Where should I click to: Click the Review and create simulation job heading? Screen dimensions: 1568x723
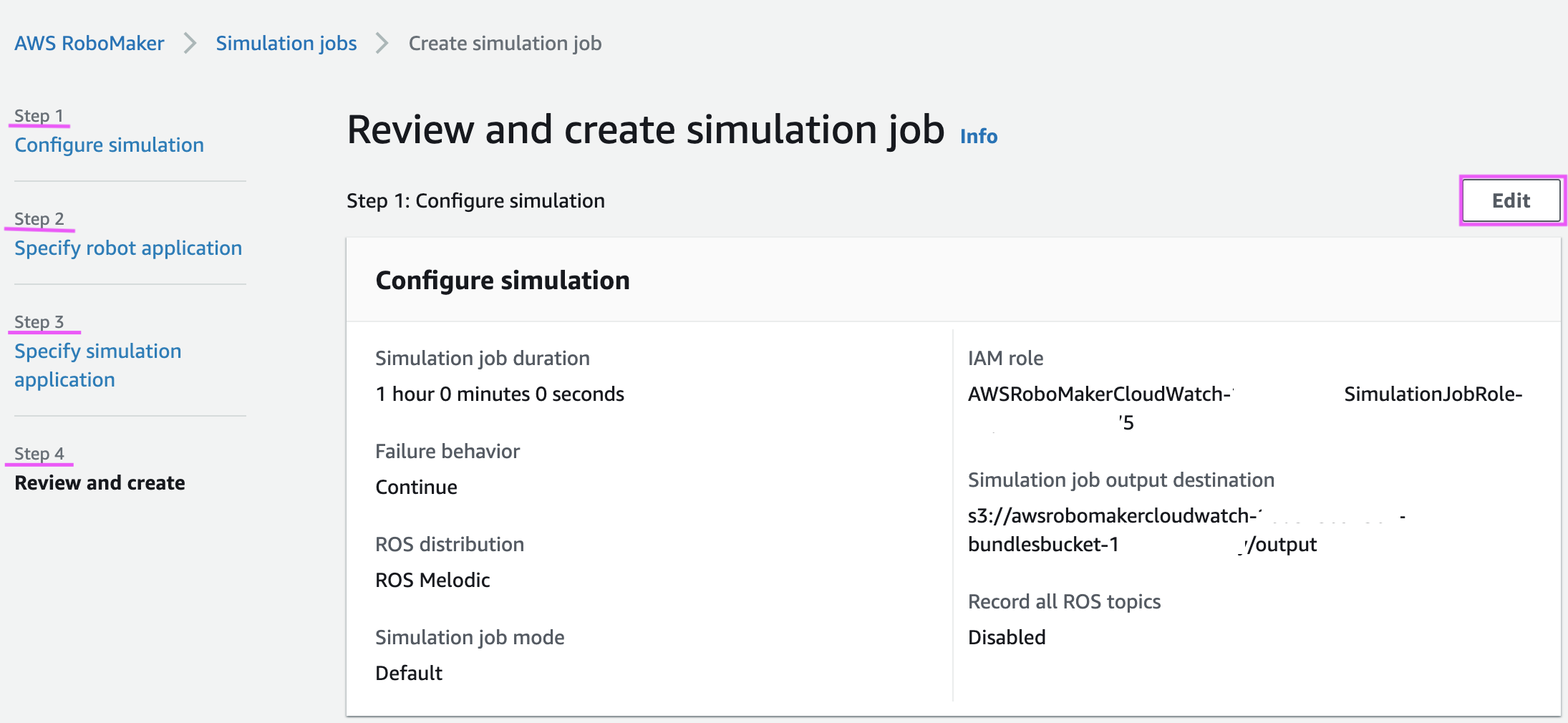point(644,130)
